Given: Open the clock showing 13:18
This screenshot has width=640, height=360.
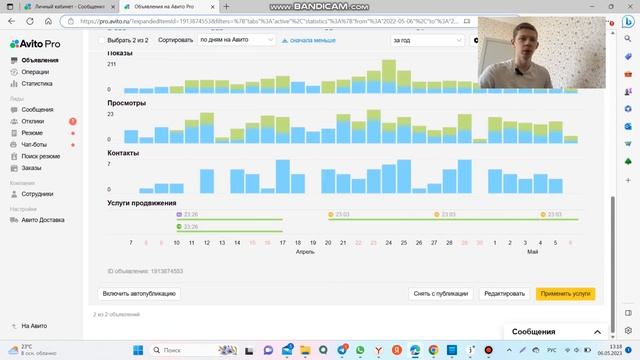Looking at the screenshot, I should [610, 350].
